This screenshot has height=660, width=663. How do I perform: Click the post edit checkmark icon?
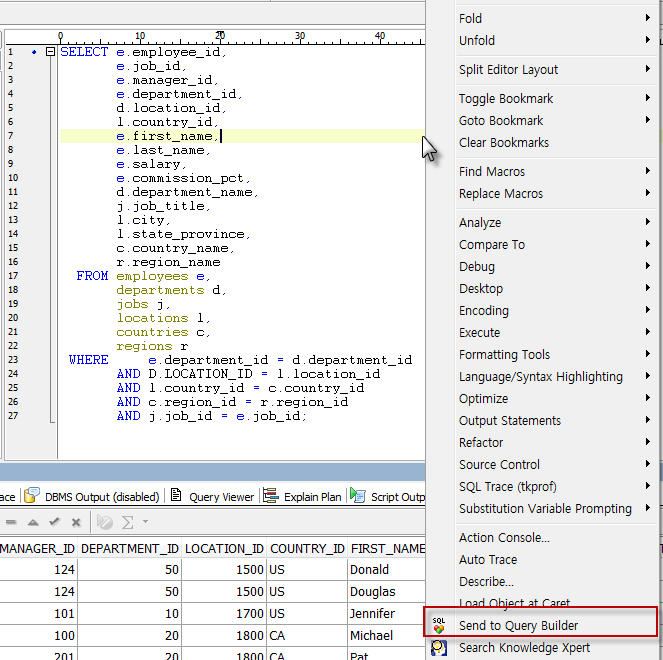click(x=55, y=522)
